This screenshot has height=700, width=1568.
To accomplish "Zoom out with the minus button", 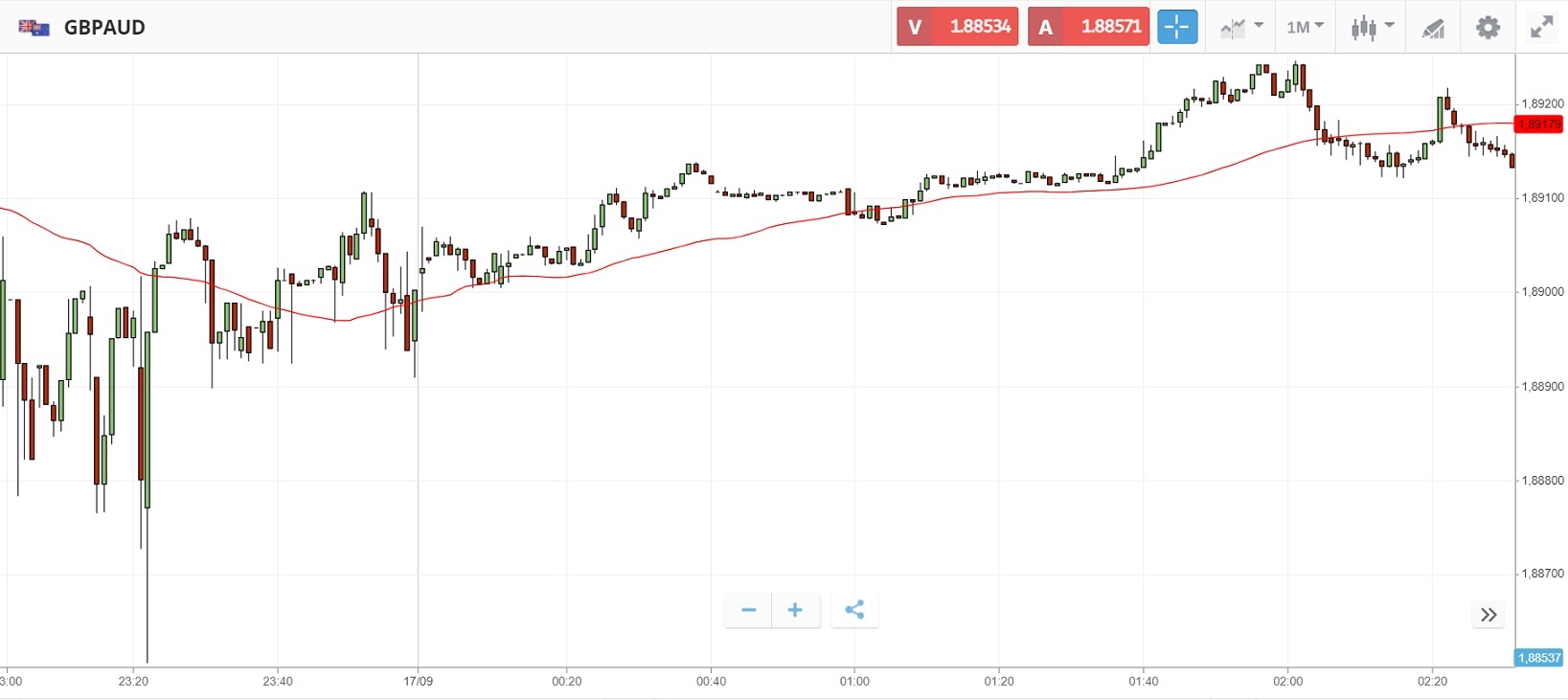I will [x=748, y=610].
